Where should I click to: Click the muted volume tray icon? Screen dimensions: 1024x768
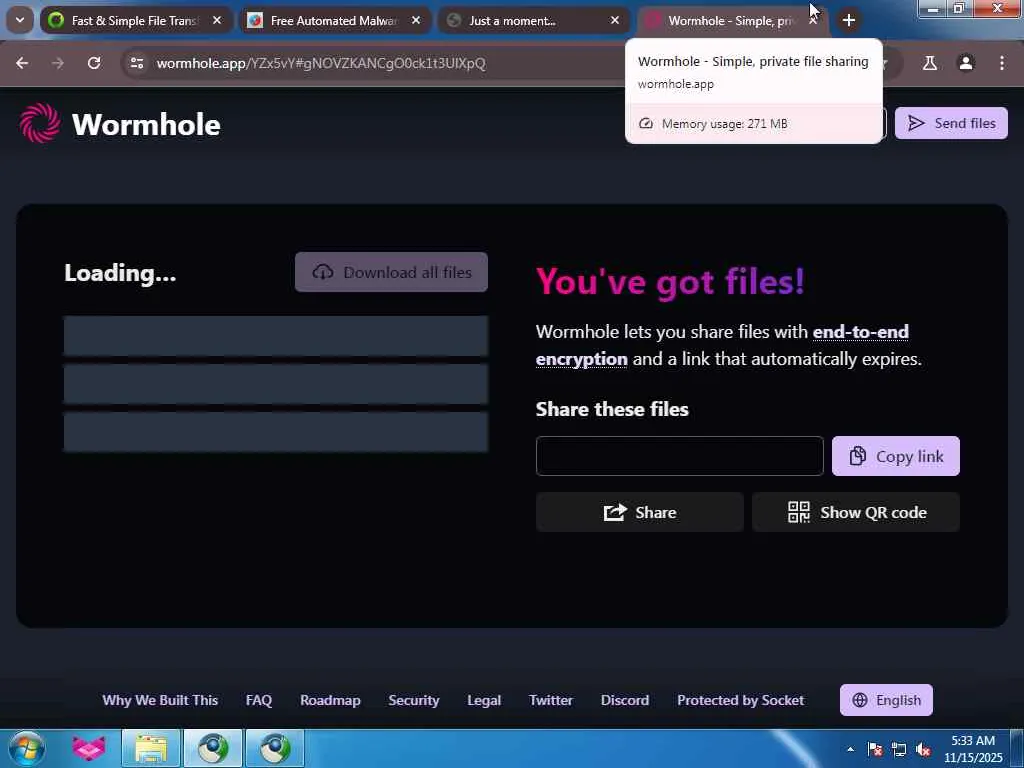923,749
